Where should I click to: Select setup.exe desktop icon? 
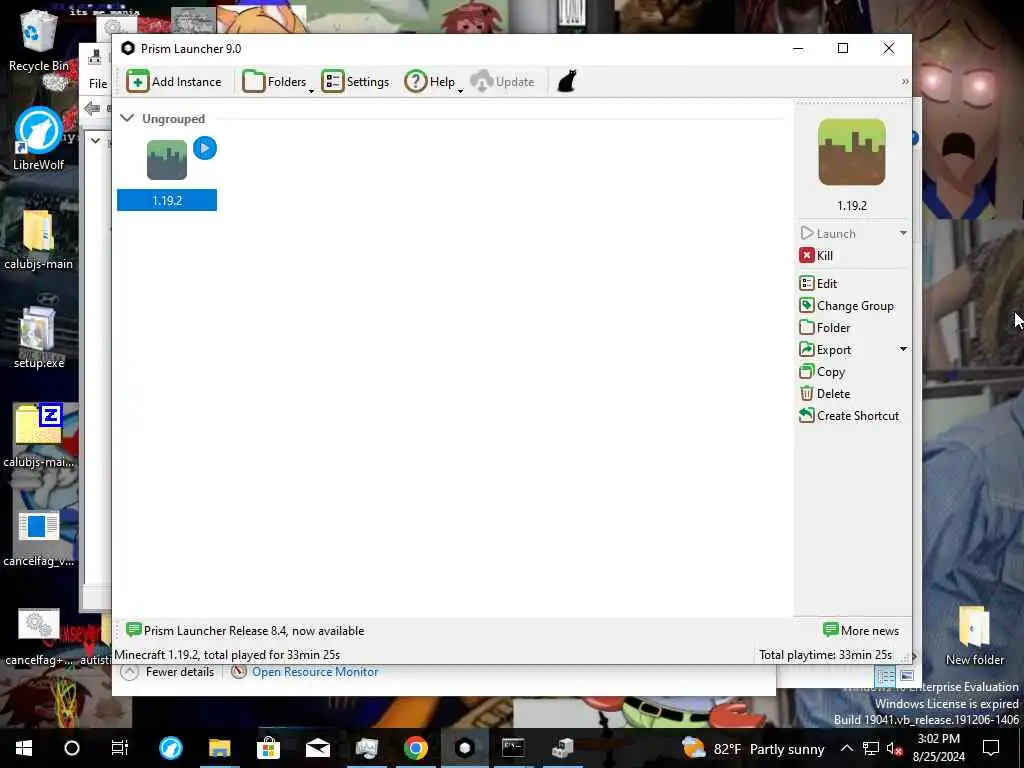[x=39, y=338]
